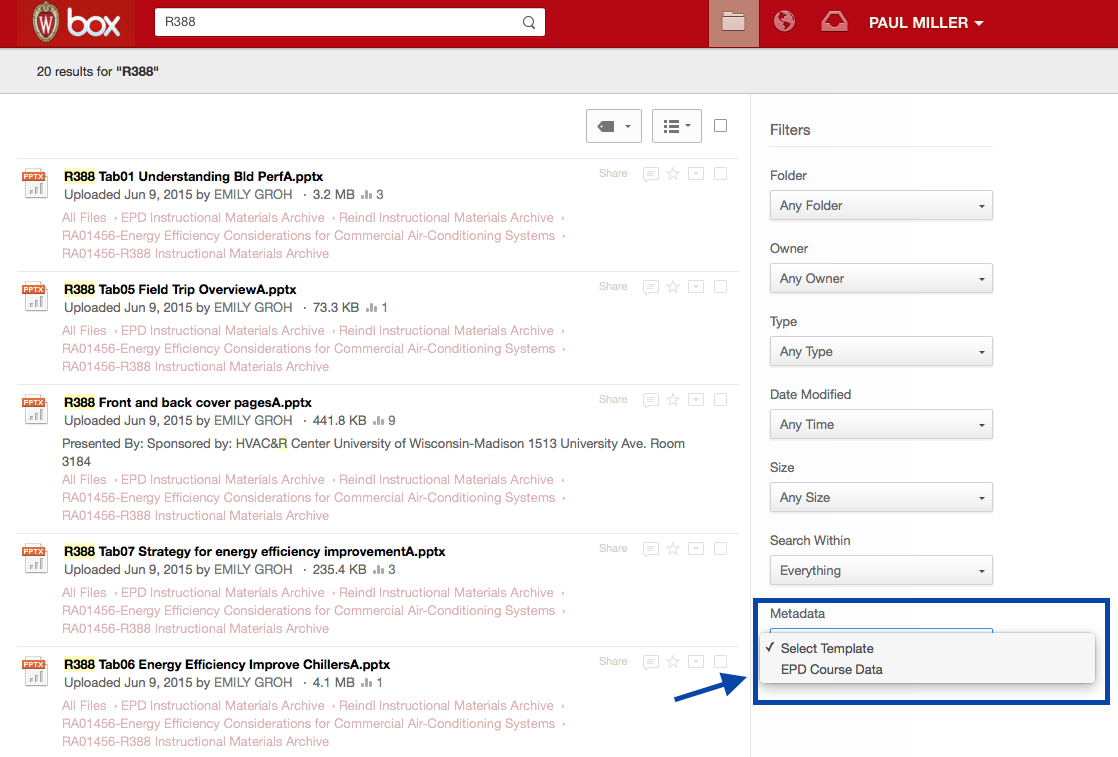
Task: Open PPTX icon for R388 Front and back cover
Action: 35,409
